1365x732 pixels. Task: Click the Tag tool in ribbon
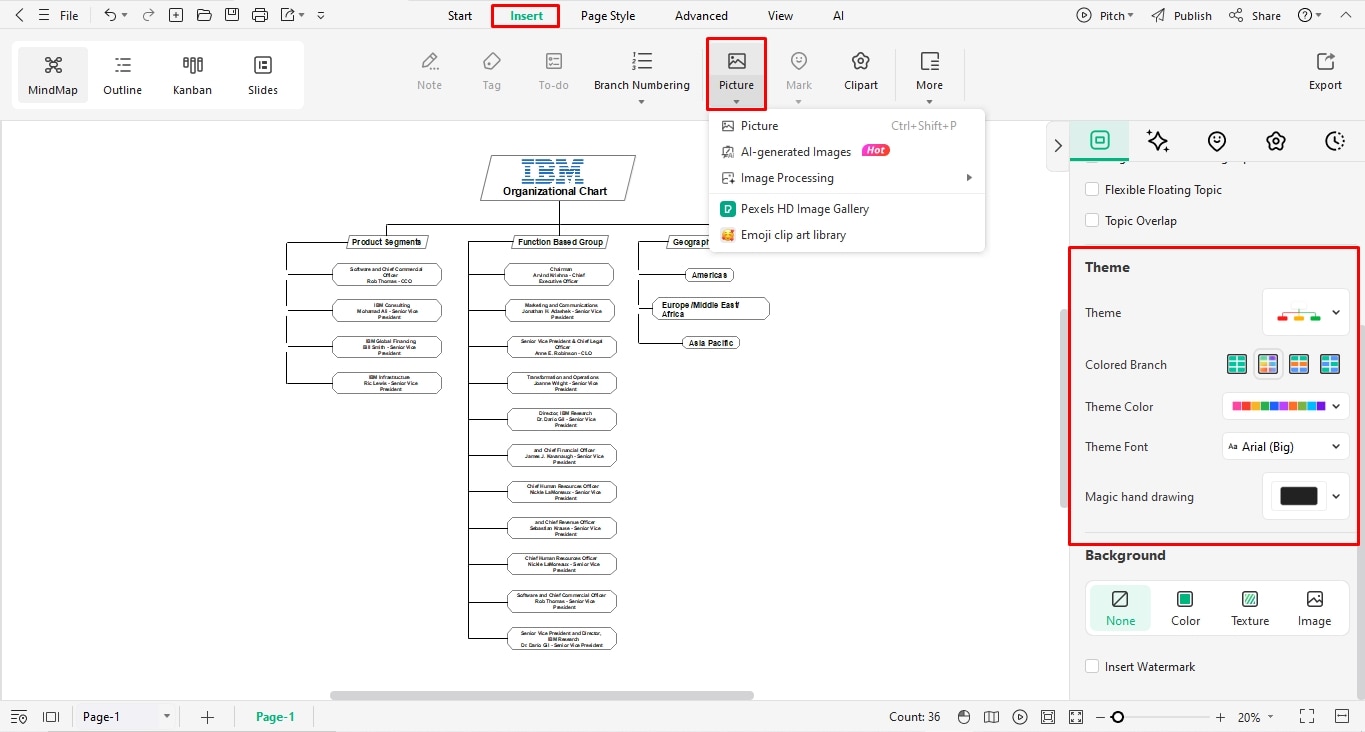click(492, 71)
